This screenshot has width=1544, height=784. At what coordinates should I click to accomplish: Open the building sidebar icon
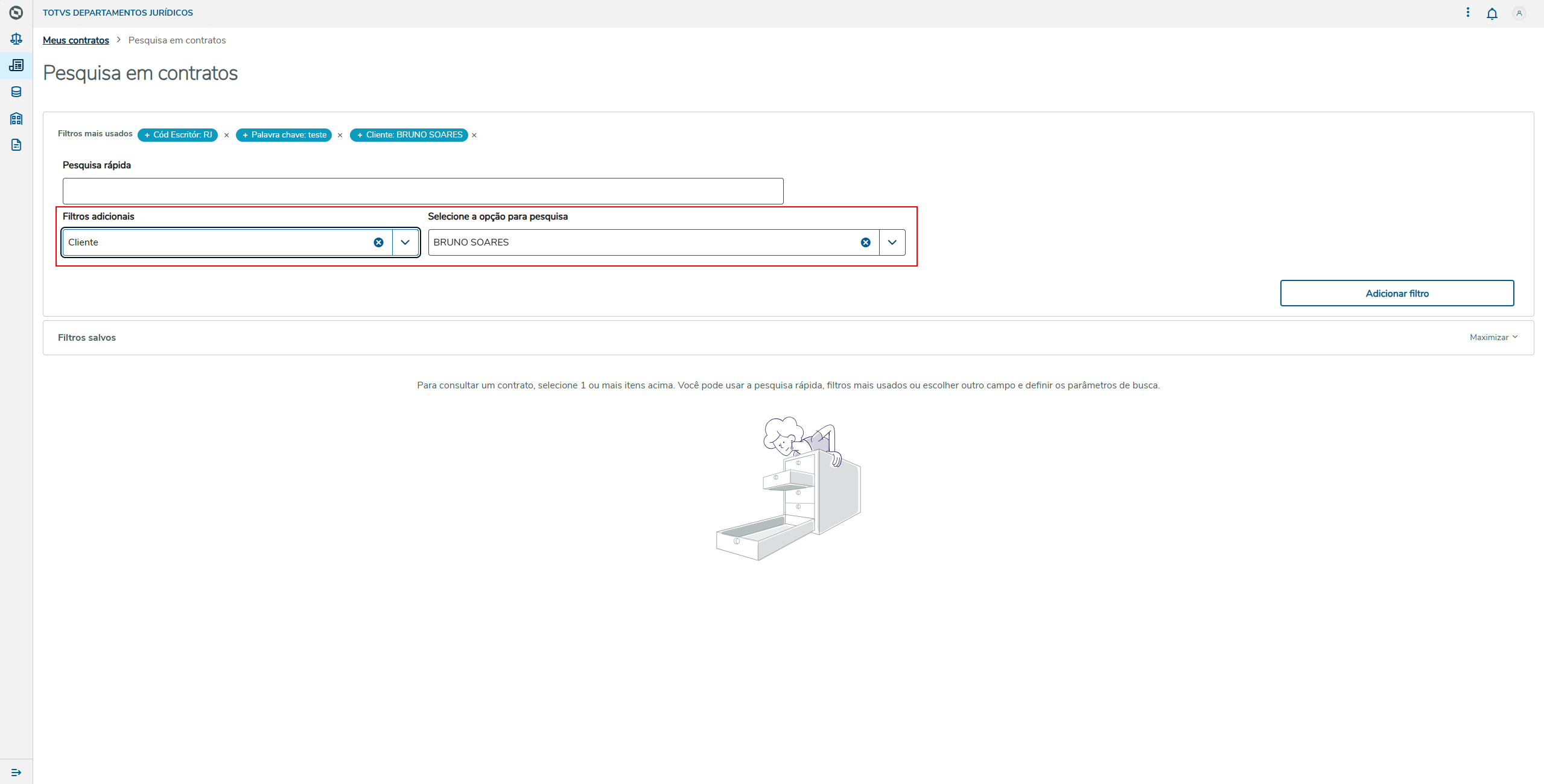click(x=16, y=118)
